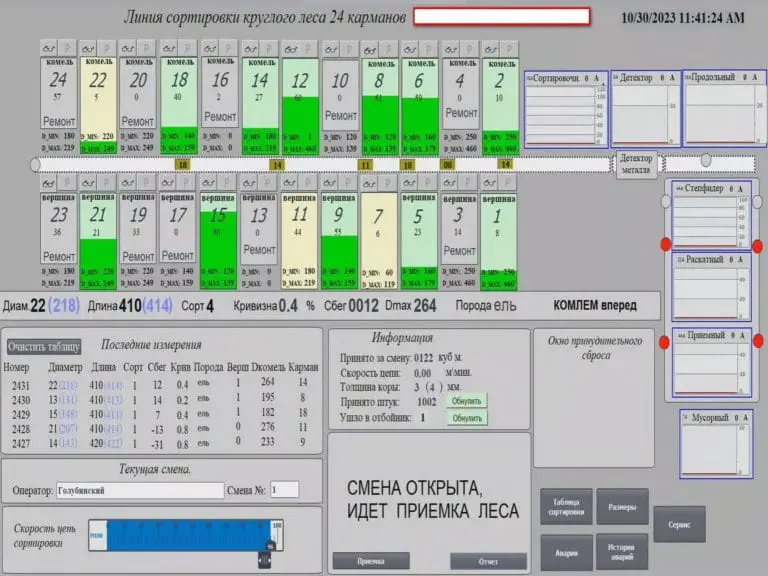This screenshot has height=576, width=768.
Task: Toggle the P button above pocket 10
Action: point(349,49)
